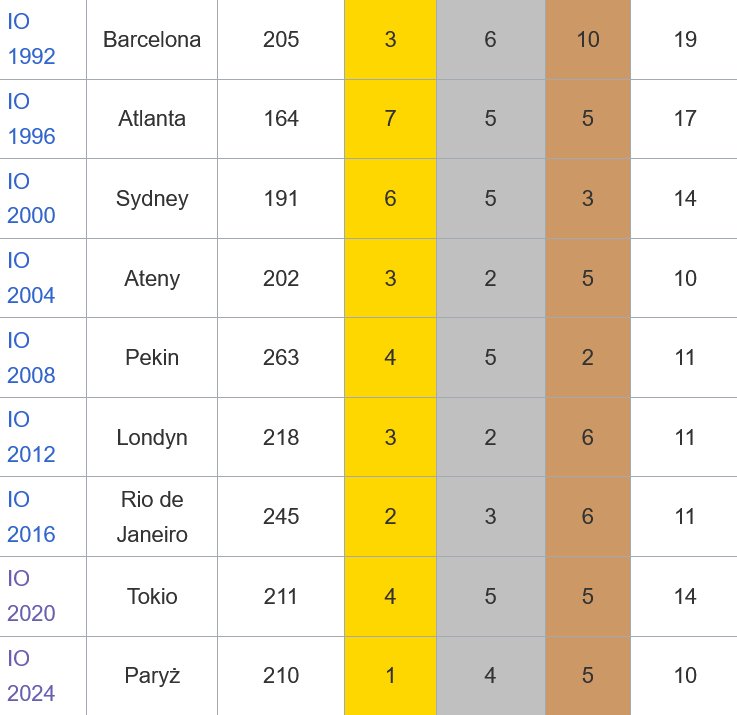737x715 pixels.
Task: Open the IO 2008 link
Action: 31,358
